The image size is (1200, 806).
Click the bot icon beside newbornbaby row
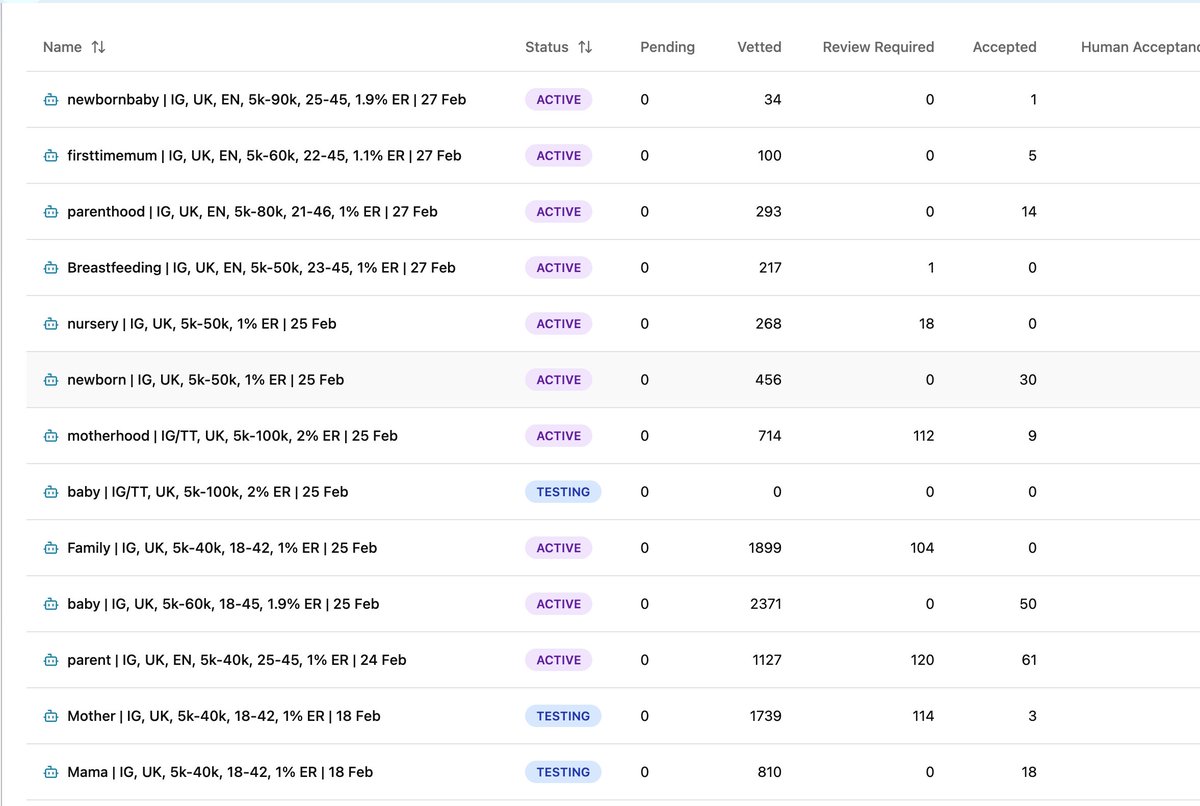(x=50, y=100)
